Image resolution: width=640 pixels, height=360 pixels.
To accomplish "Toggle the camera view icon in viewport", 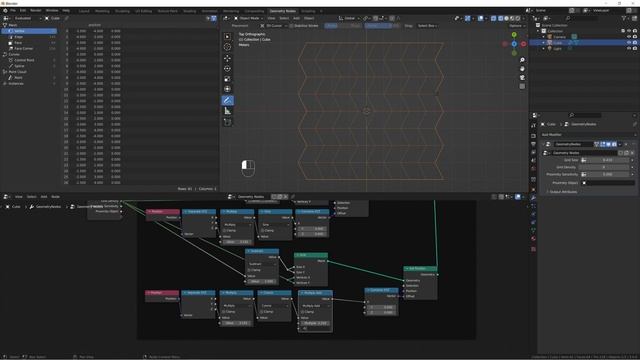I will pyautogui.click(x=522, y=78).
